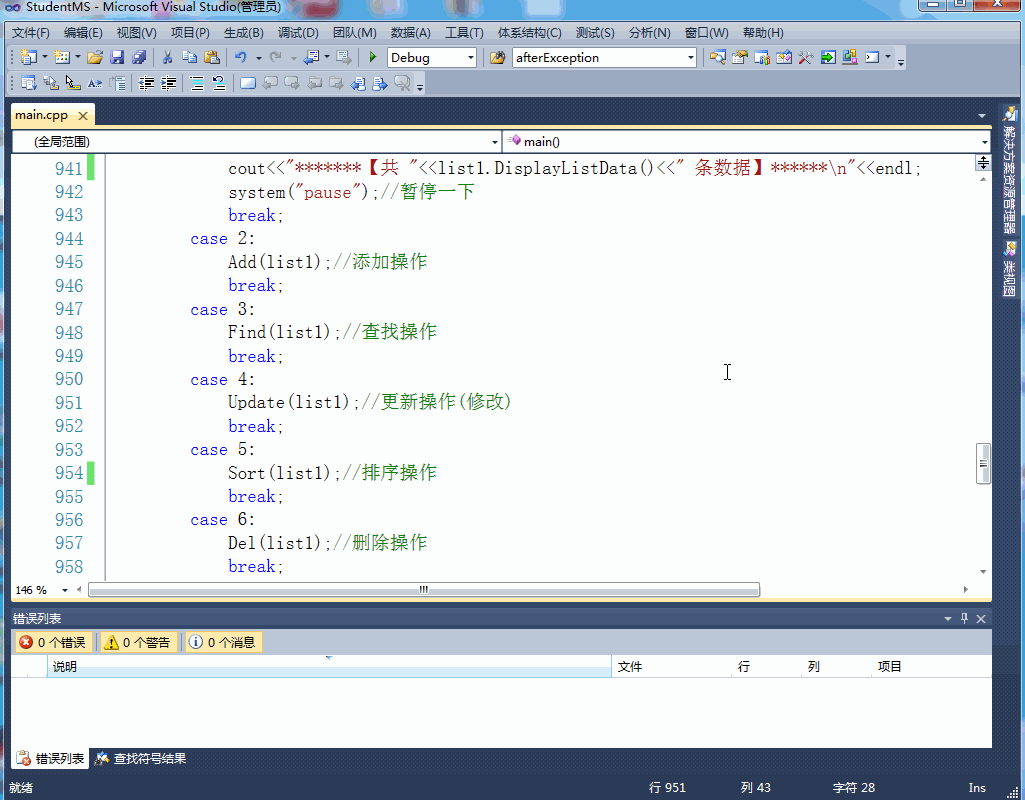Click the Open File folder icon
The height and width of the screenshot is (800, 1025).
coord(95,58)
